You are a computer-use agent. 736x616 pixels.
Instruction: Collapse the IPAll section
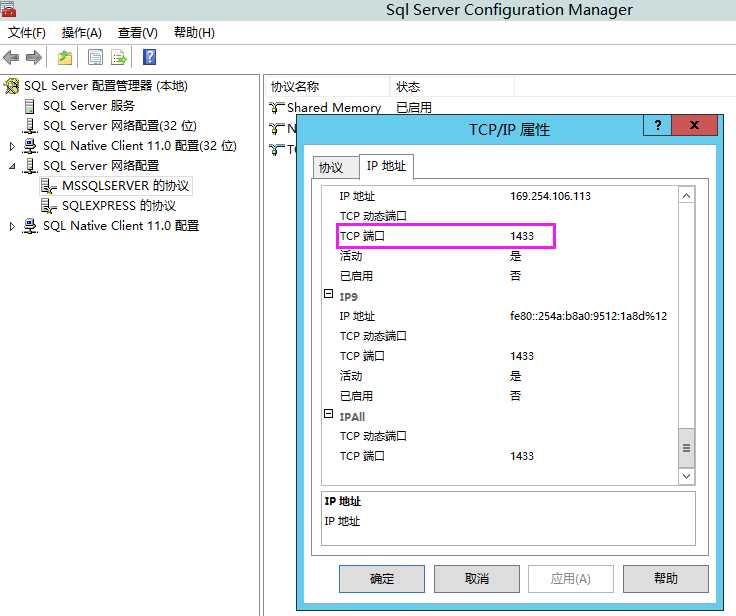click(329, 414)
